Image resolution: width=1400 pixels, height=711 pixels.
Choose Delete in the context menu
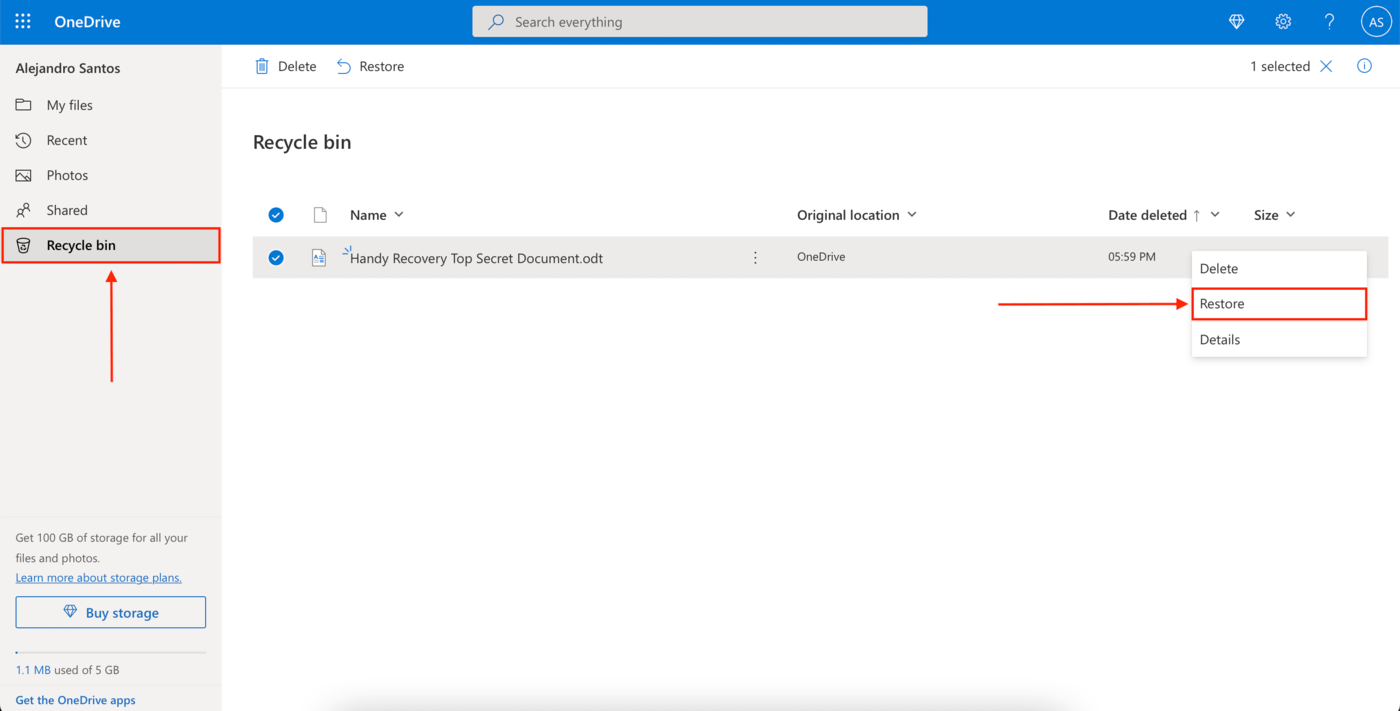click(1279, 269)
